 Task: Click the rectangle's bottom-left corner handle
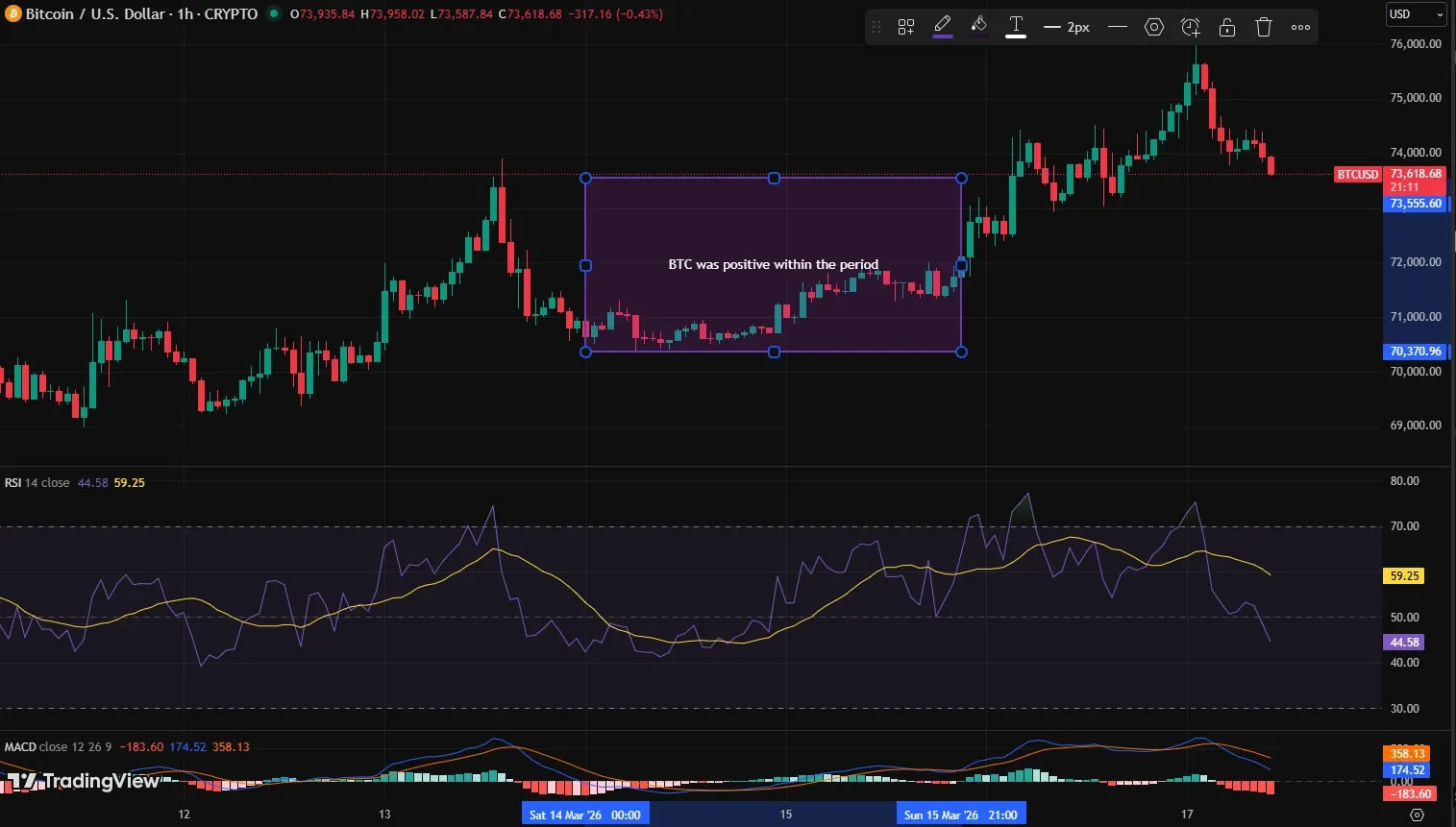(x=586, y=352)
